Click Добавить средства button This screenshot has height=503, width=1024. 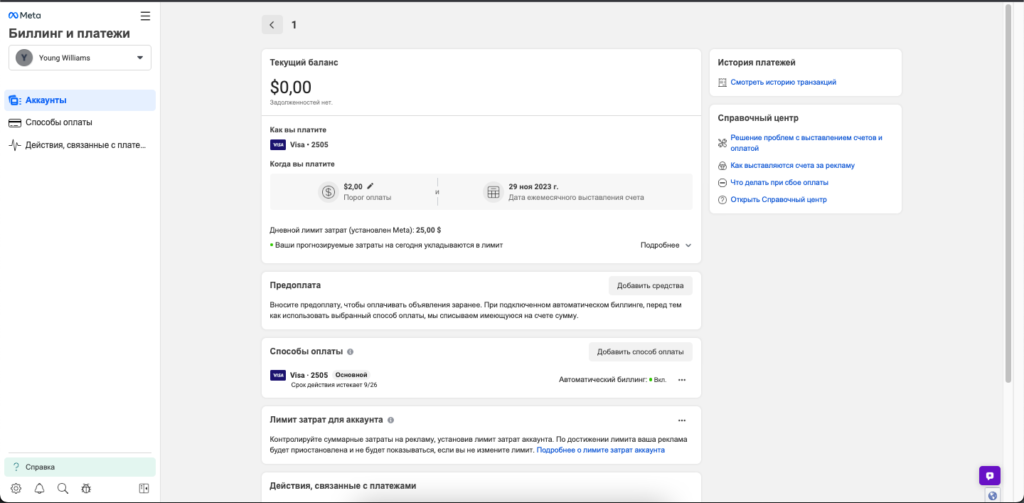coord(650,285)
